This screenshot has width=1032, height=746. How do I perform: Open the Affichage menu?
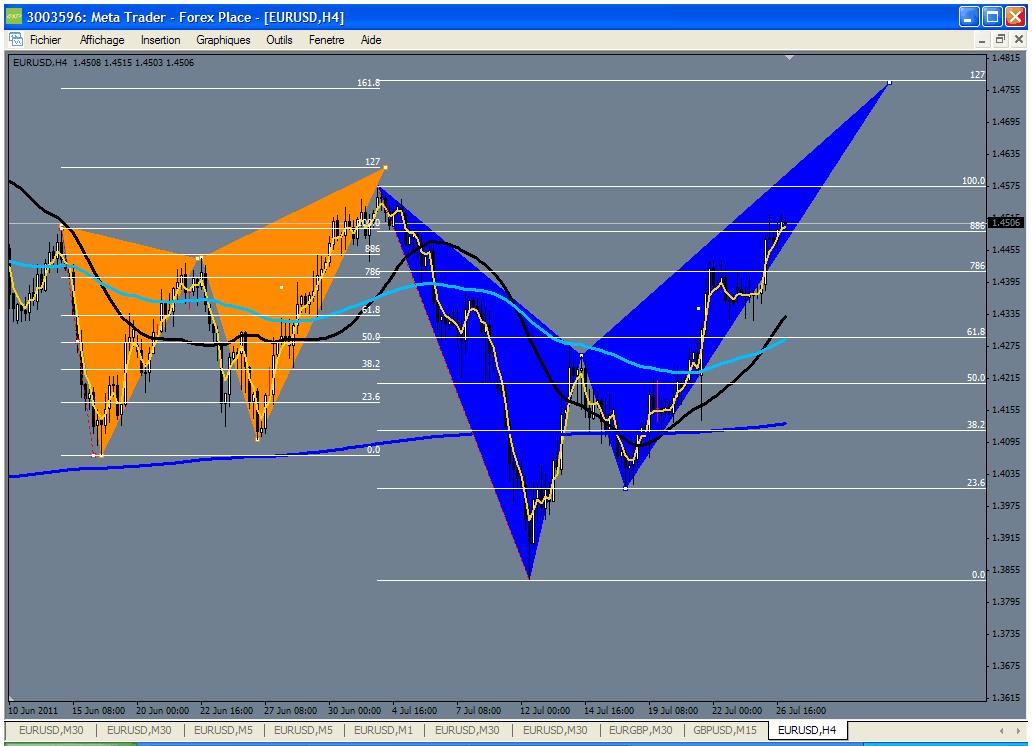tap(102, 40)
